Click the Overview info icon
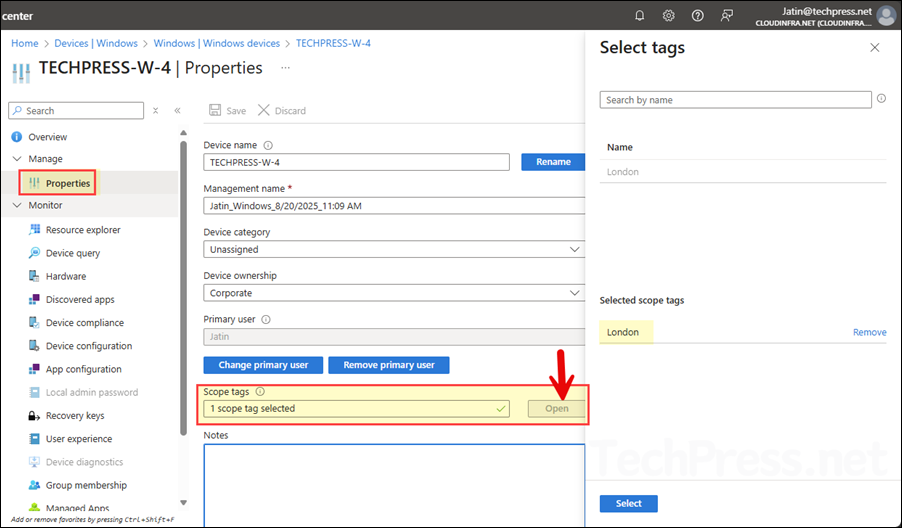 [x=17, y=137]
